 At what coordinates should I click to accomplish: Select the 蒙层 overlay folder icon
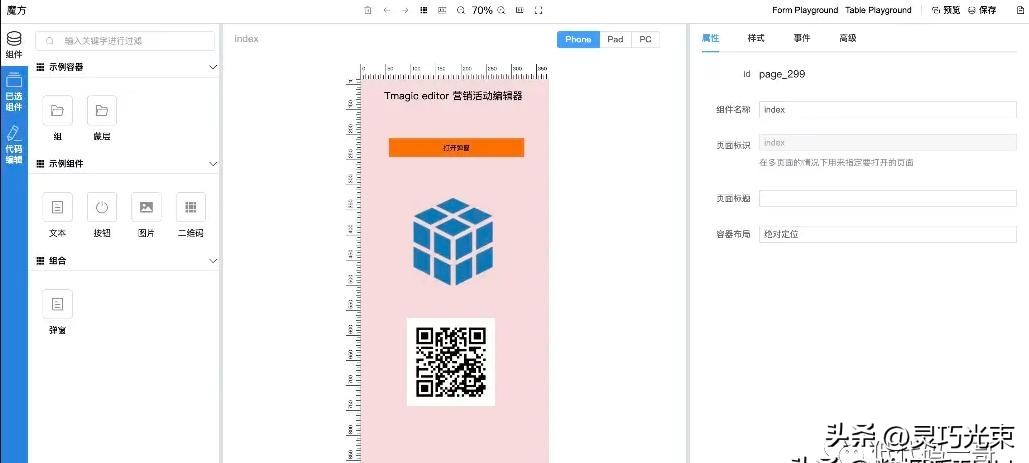(102, 110)
